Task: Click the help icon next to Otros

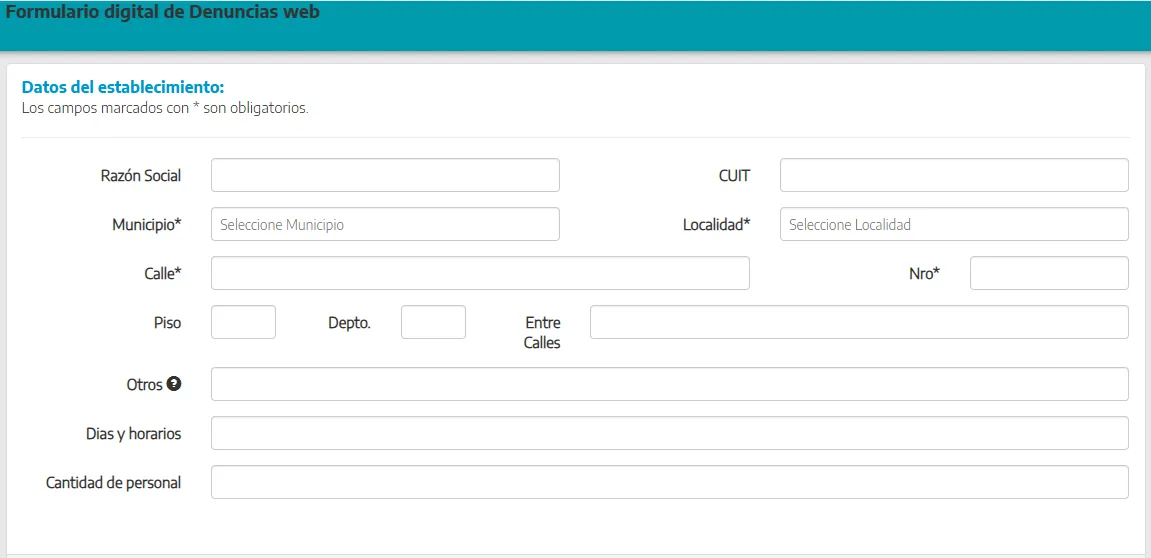Action: click(x=174, y=384)
